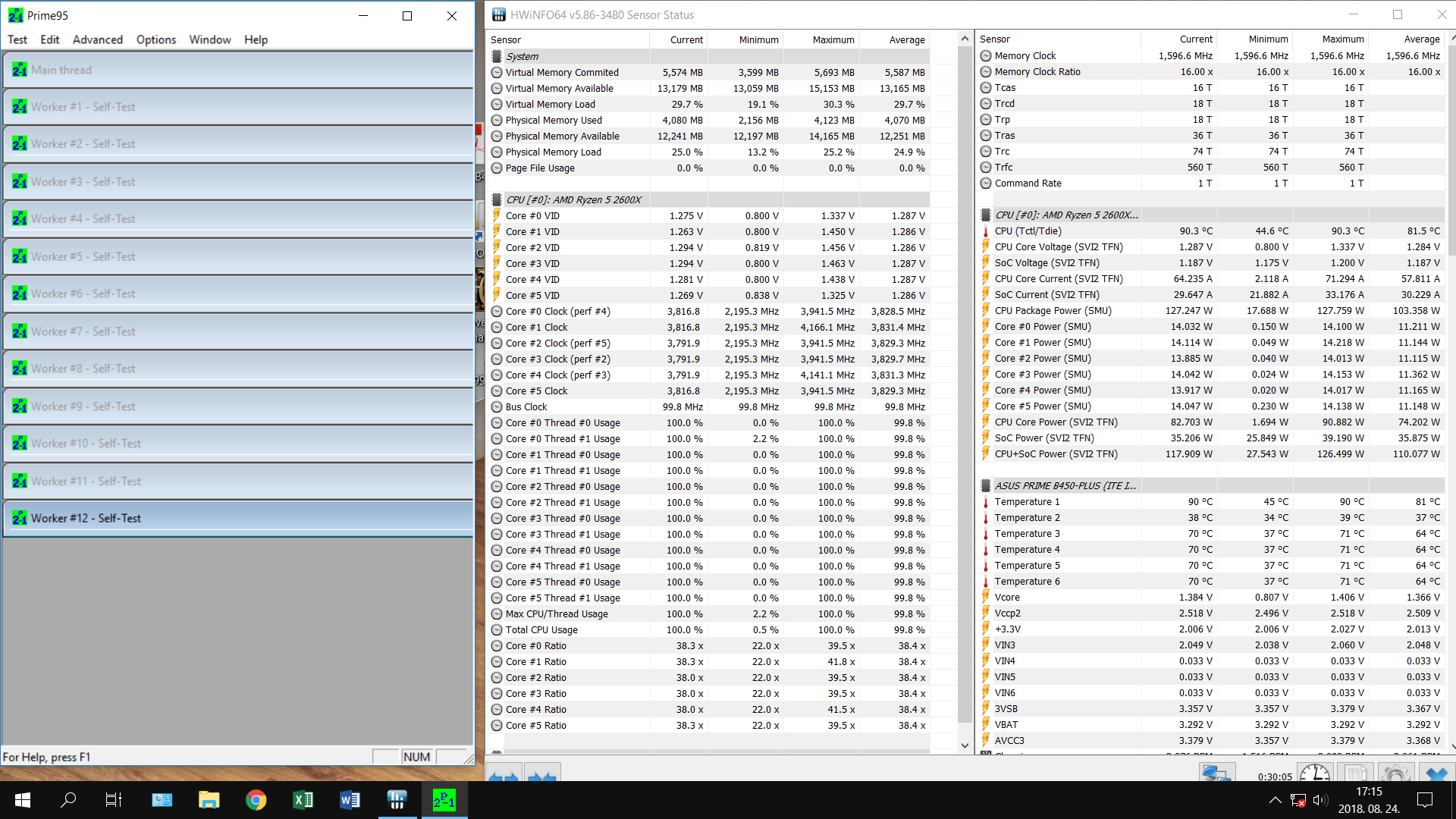Click the clock icon beside Memory Clock
Screen dimensions: 1456x819
pos(986,56)
